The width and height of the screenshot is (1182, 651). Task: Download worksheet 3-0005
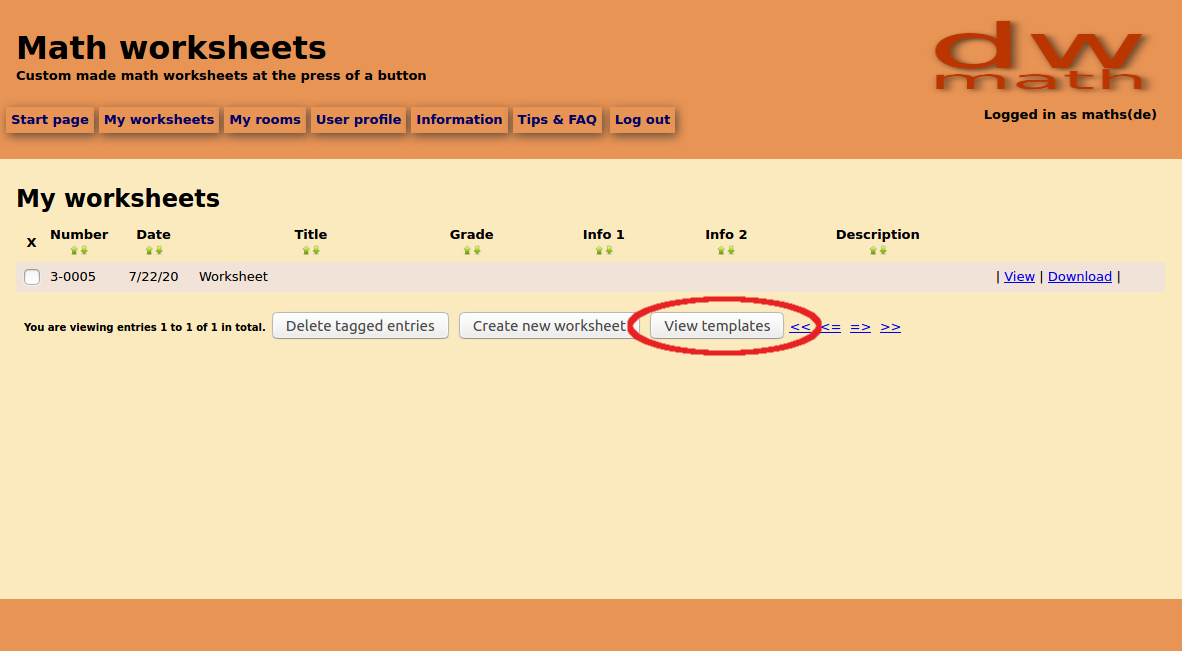tap(1079, 276)
